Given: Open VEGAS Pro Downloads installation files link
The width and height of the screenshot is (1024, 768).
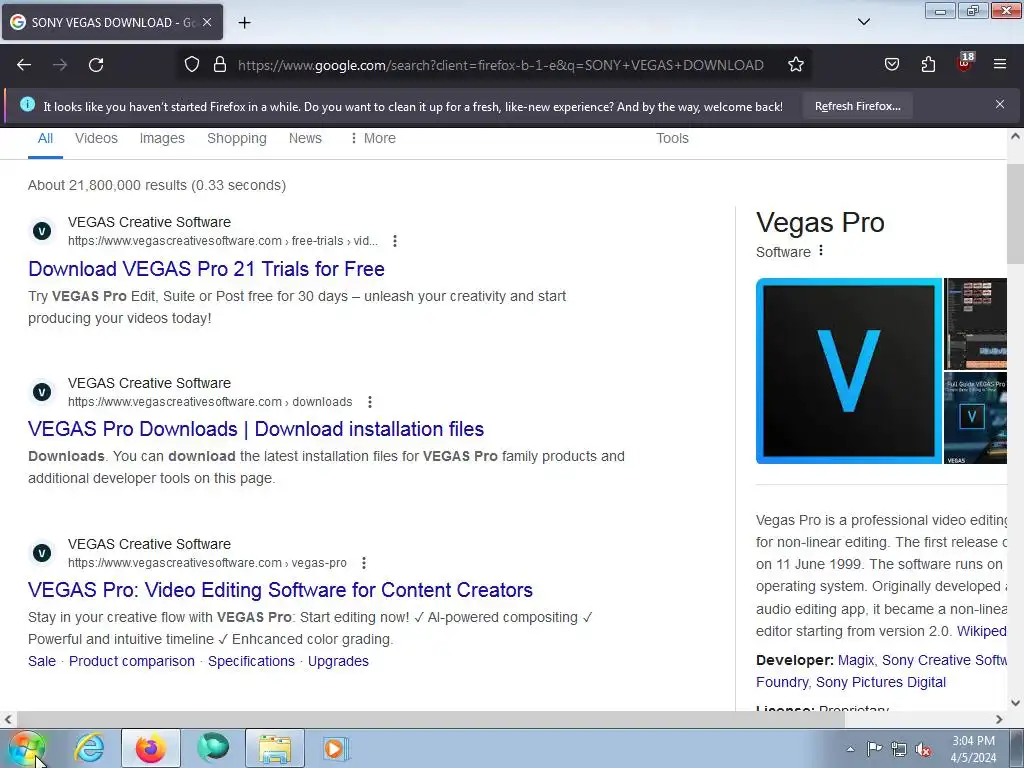Looking at the screenshot, I should coord(256,429).
